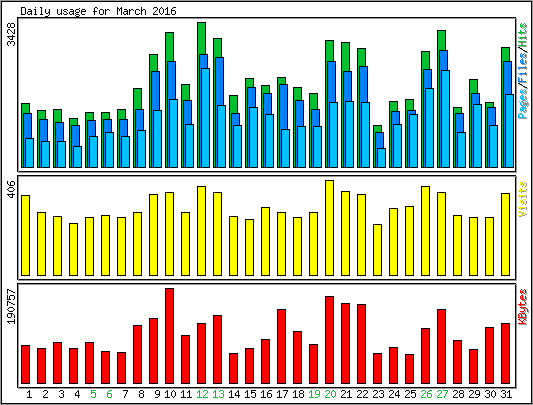Click green weekend day label 19
The width and height of the screenshot is (533, 405).
pyautogui.click(x=314, y=394)
